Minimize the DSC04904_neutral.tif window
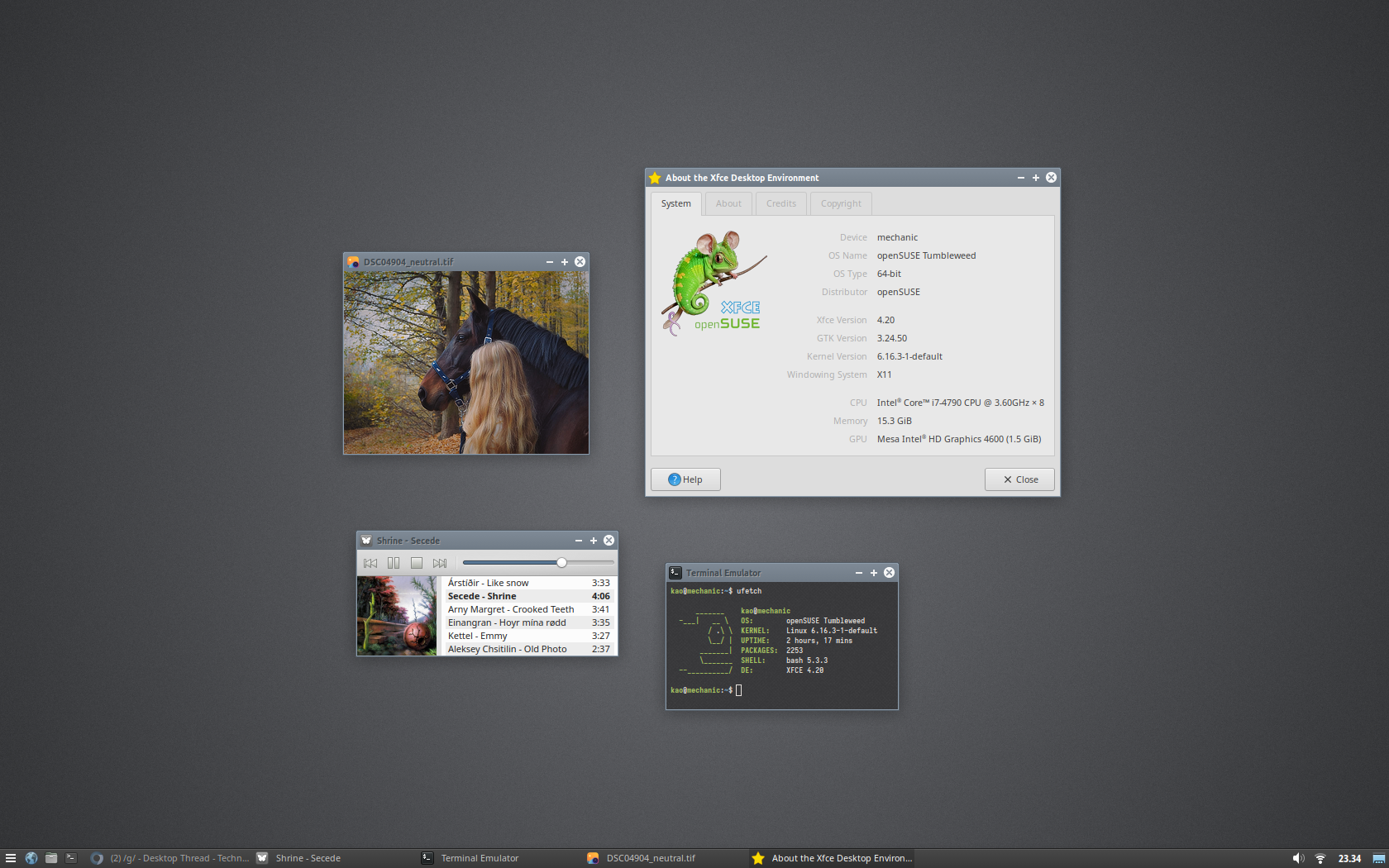Viewport: 1389px width, 868px height. tap(550, 262)
